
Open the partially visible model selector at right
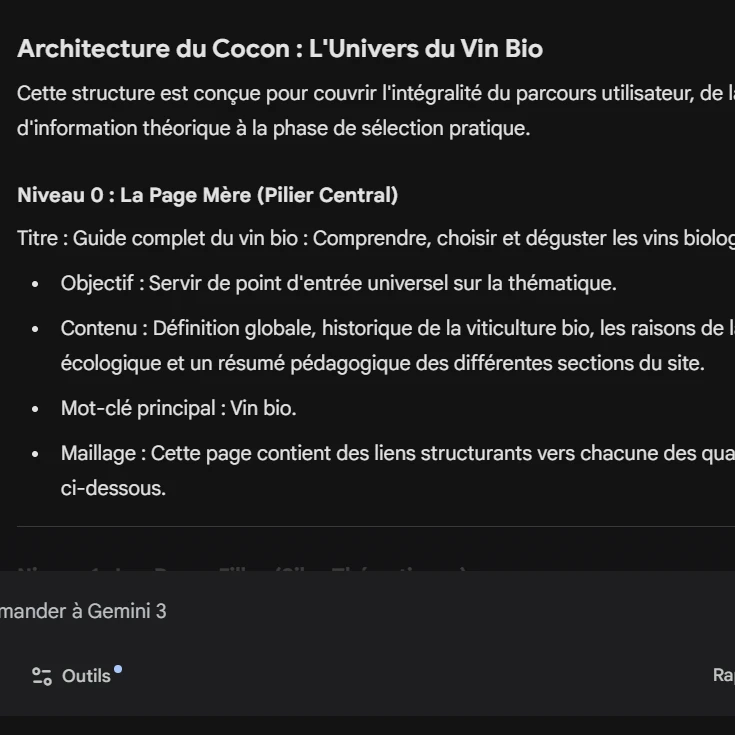pos(723,676)
